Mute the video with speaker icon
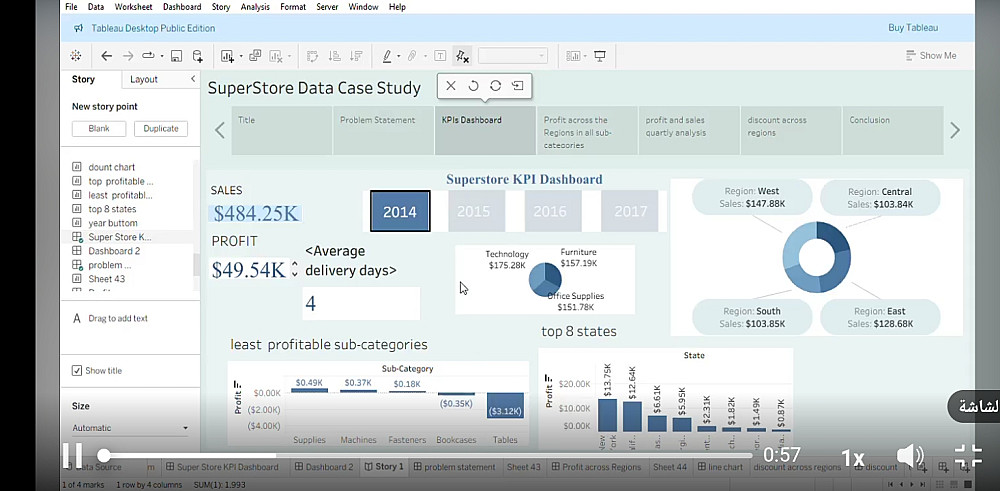1000x491 pixels. coord(910,457)
